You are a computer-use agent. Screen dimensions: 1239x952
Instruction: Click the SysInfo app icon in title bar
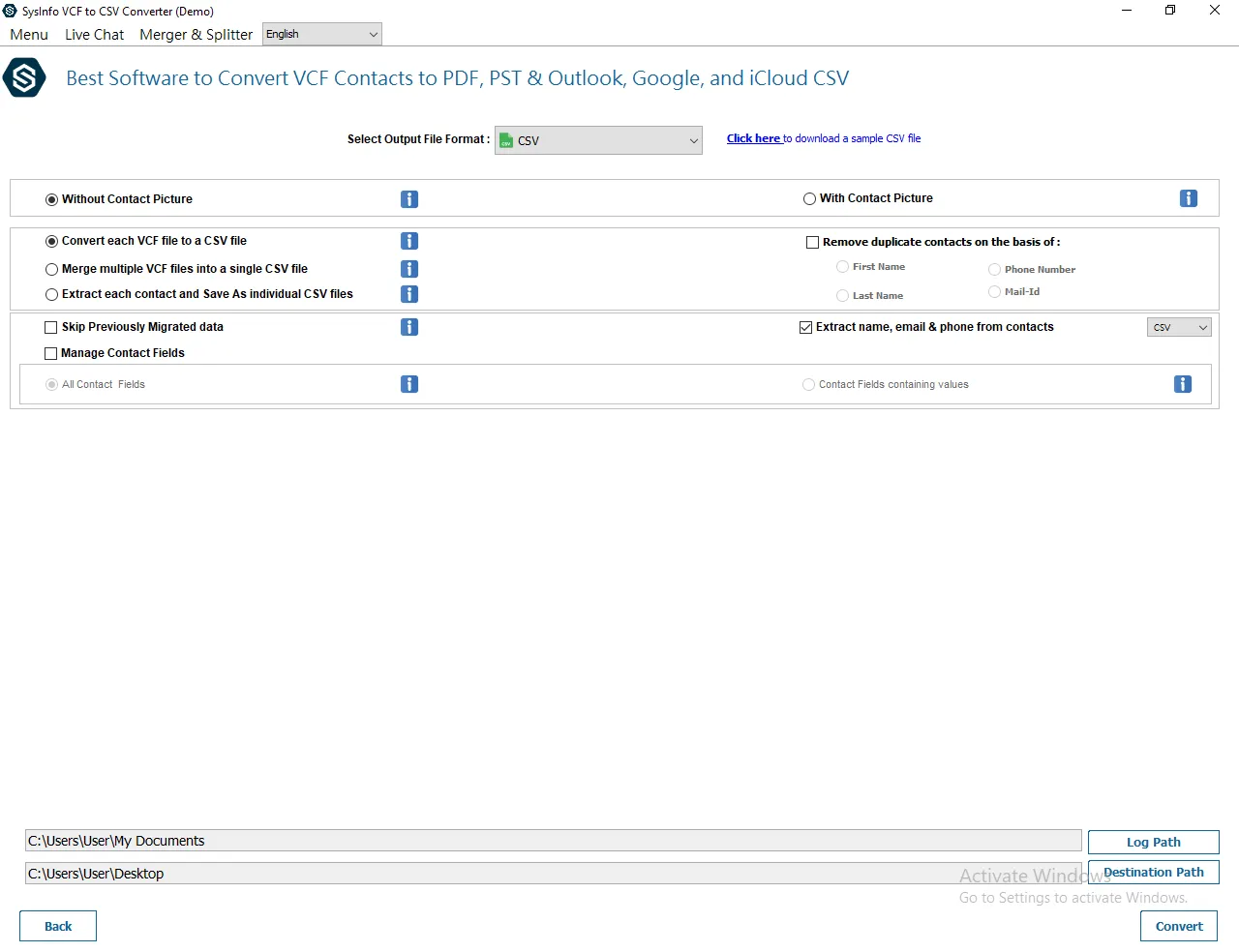click(11, 11)
